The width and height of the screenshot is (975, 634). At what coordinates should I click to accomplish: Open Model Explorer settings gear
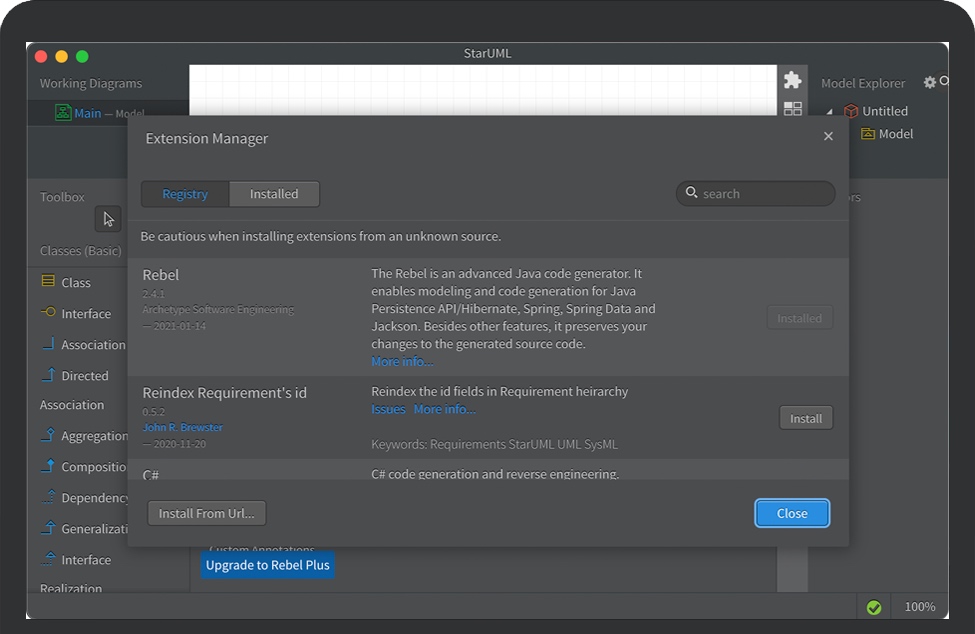click(929, 83)
